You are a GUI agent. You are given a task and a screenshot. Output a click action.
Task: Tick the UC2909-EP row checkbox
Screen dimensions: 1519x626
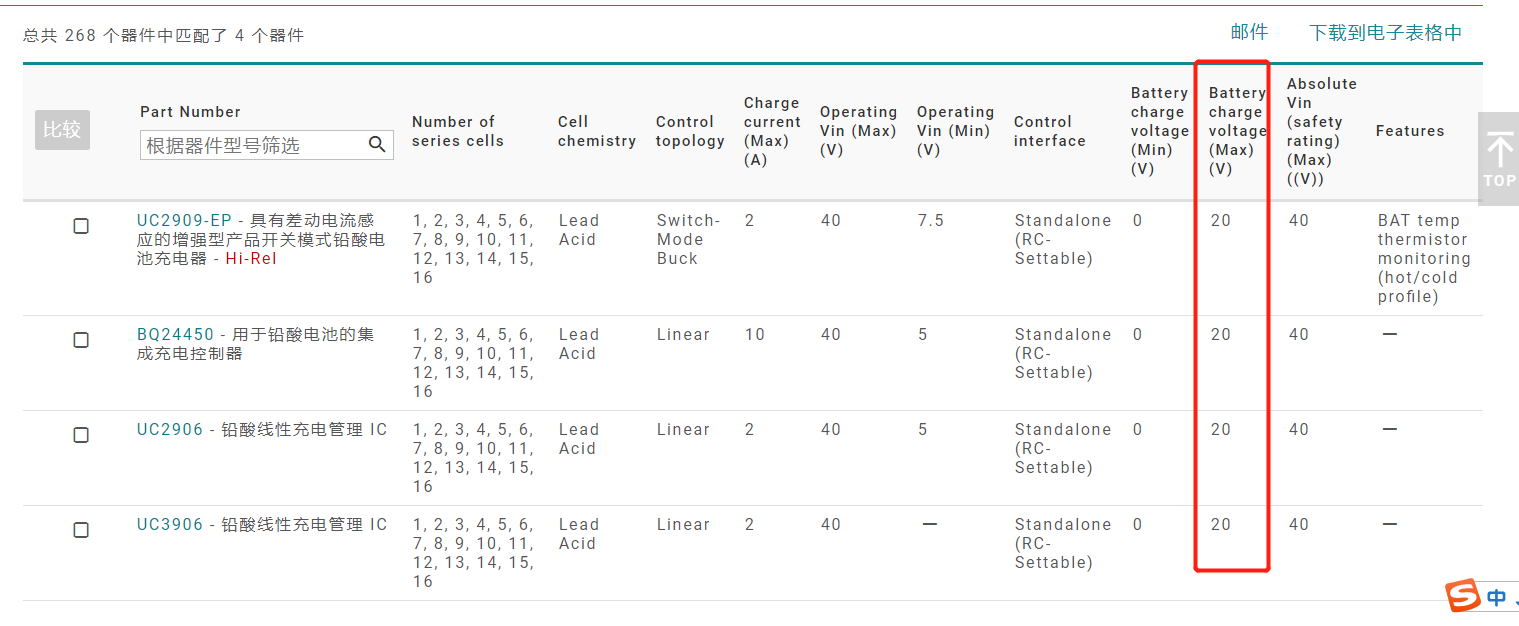tap(81, 226)
